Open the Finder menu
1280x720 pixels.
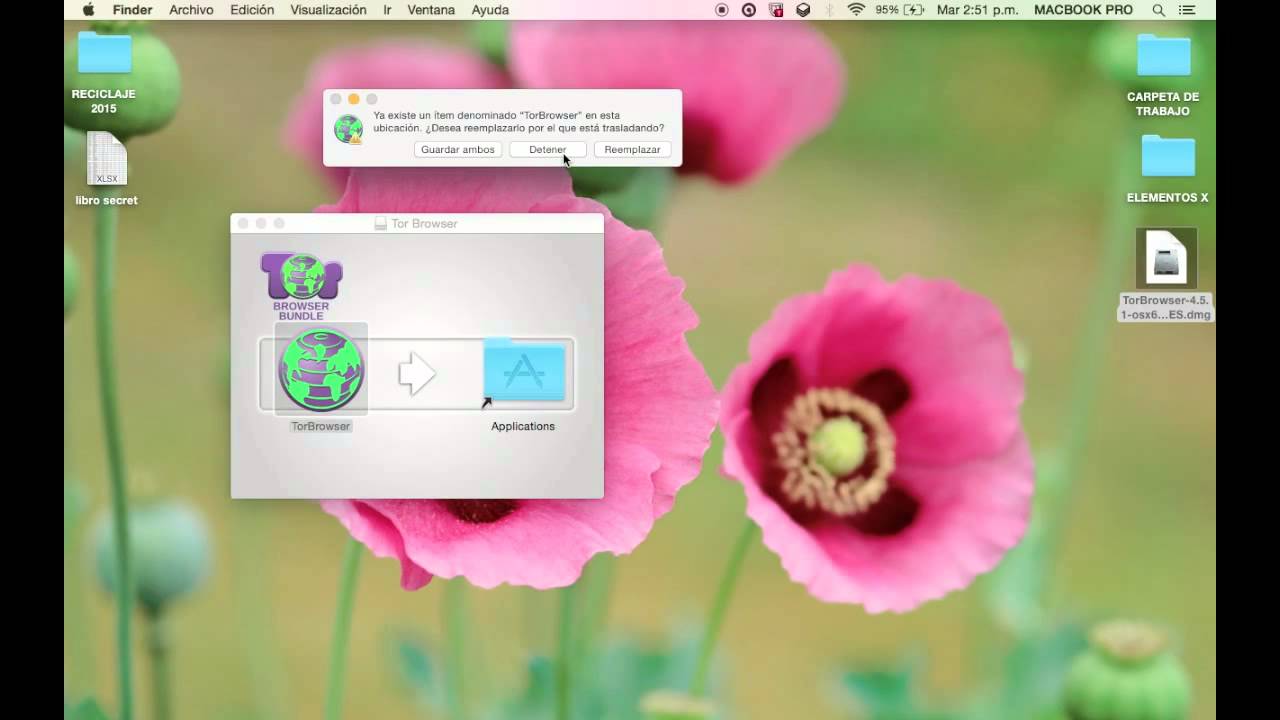[132, 10]
